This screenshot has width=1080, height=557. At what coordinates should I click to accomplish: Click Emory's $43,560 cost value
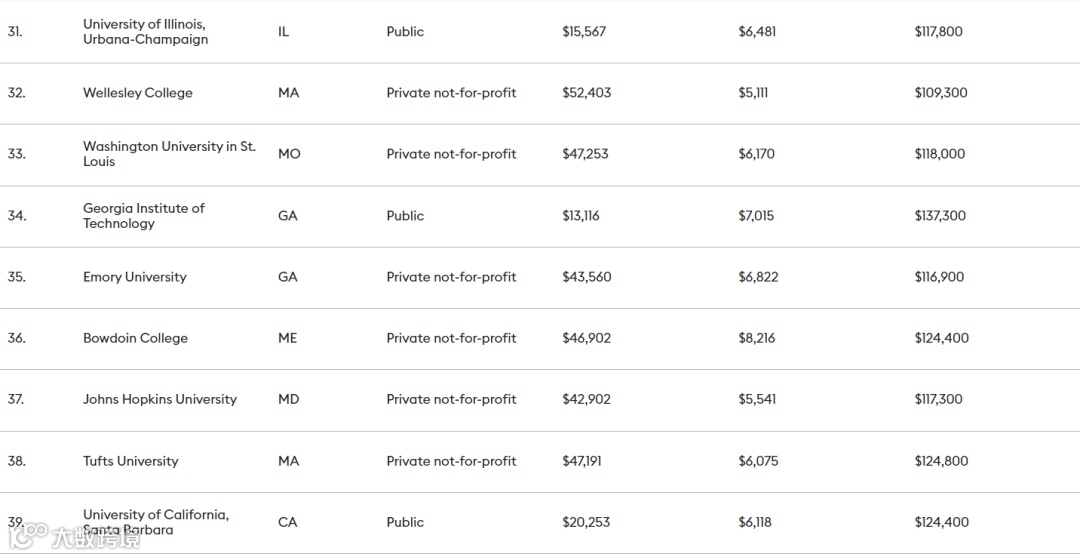[586, 277]
